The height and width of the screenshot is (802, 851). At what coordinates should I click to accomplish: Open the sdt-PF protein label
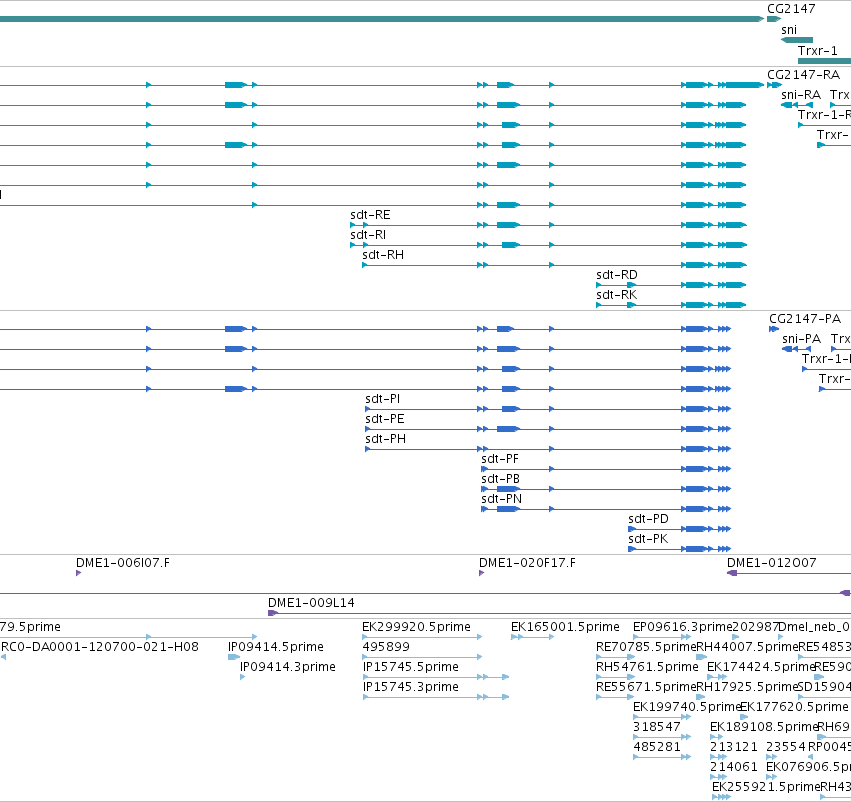click(x=500, y=459)
